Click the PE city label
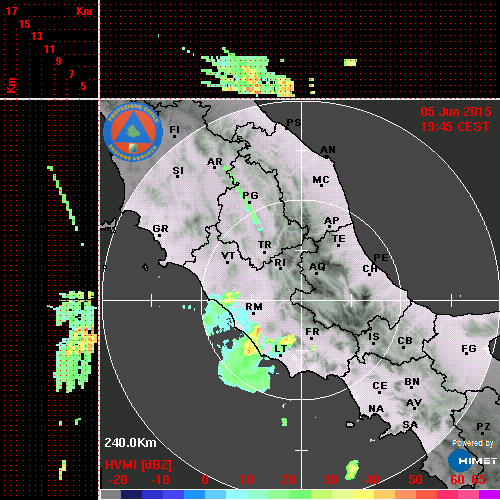The width and height of the screenshot is (500, 500). 381,258
